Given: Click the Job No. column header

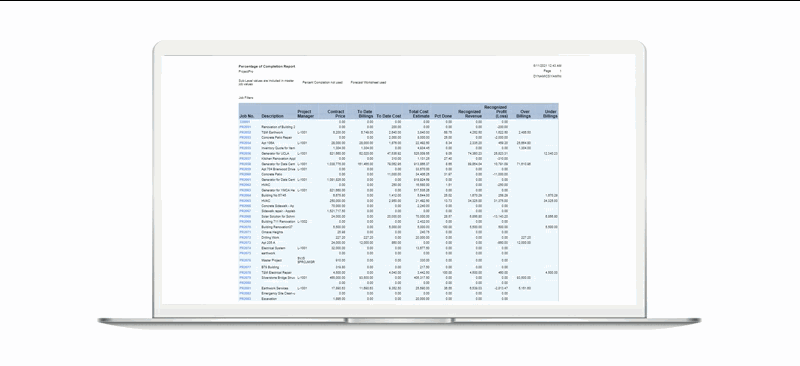Looking at the screenshot, I should coord(246,116).
